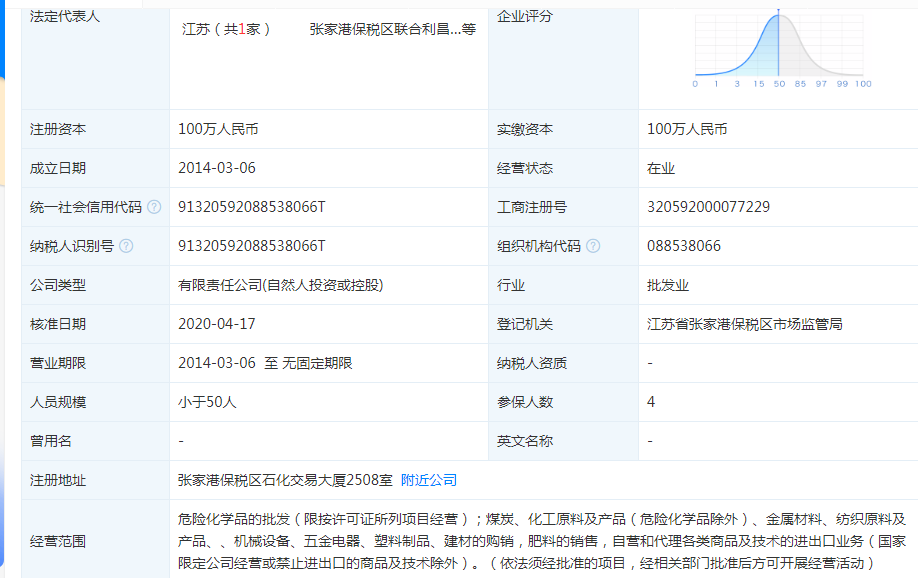The height and width of the screenshot is (578, 918).
Task: Click the 经营范围 business scope description text
Action: coord(542,541)
